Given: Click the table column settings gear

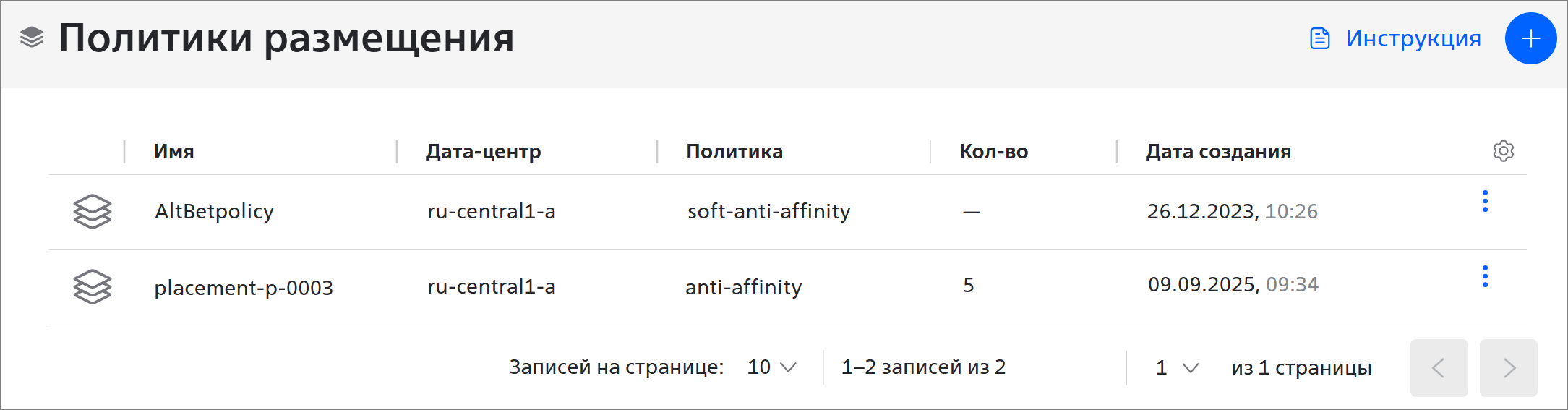Looking at the screenshot, I should [1503, 151].
